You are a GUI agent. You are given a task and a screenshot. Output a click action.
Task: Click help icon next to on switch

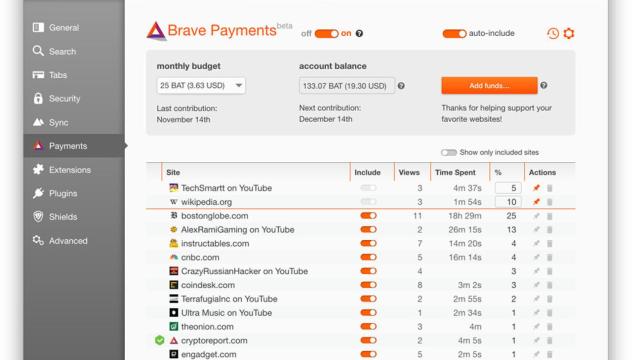(359, 33)
